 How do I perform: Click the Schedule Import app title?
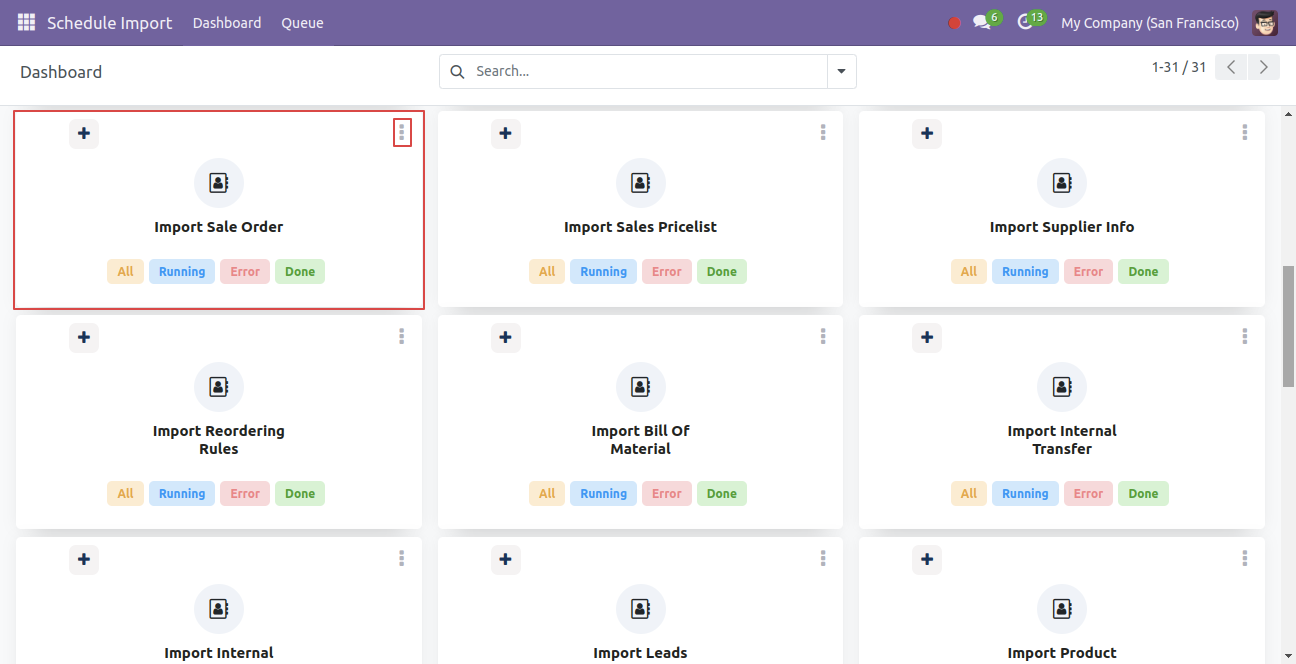click(x=110, y=23)
